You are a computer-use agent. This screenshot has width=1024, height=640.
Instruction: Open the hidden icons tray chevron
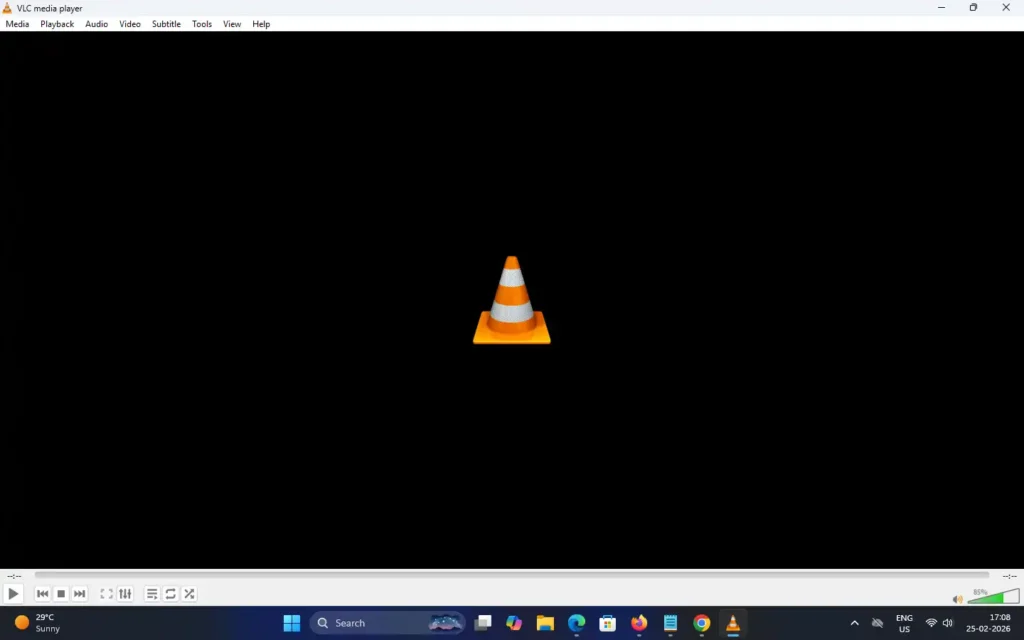pos(855,622)
